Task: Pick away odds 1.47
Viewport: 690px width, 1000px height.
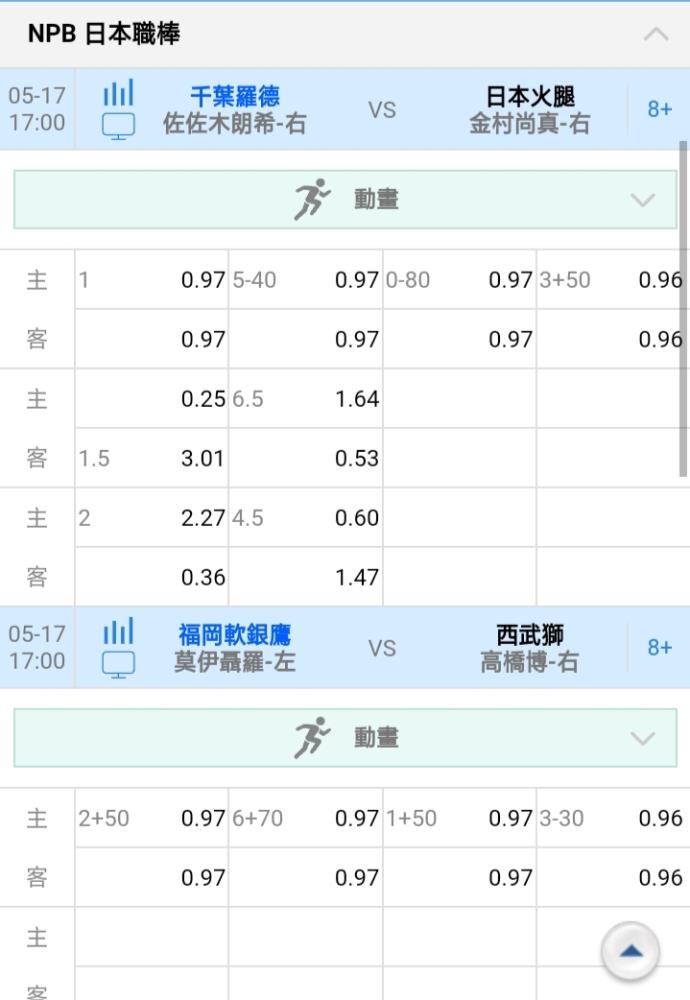Action: 356,577
